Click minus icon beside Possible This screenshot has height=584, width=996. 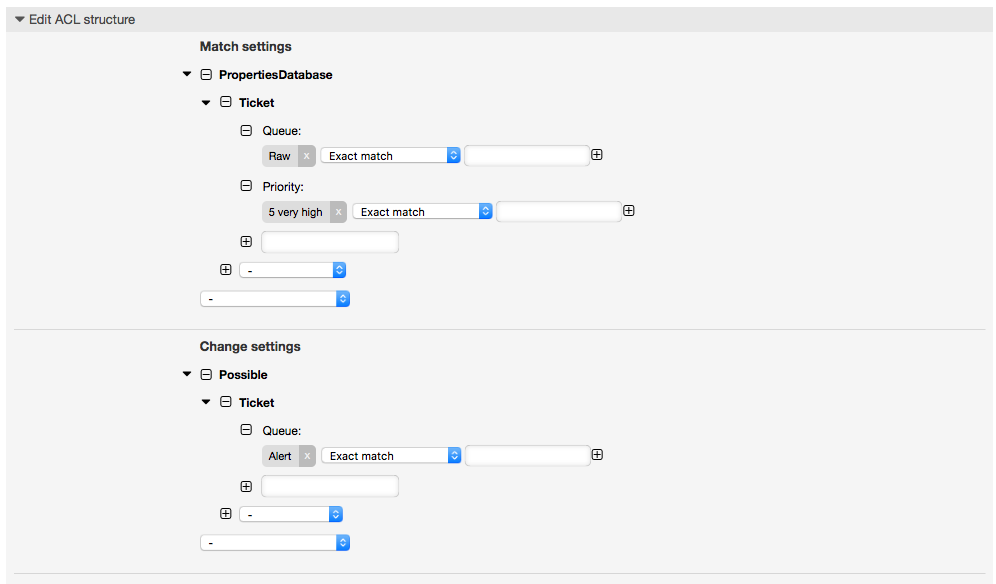[x=206, y=375]
